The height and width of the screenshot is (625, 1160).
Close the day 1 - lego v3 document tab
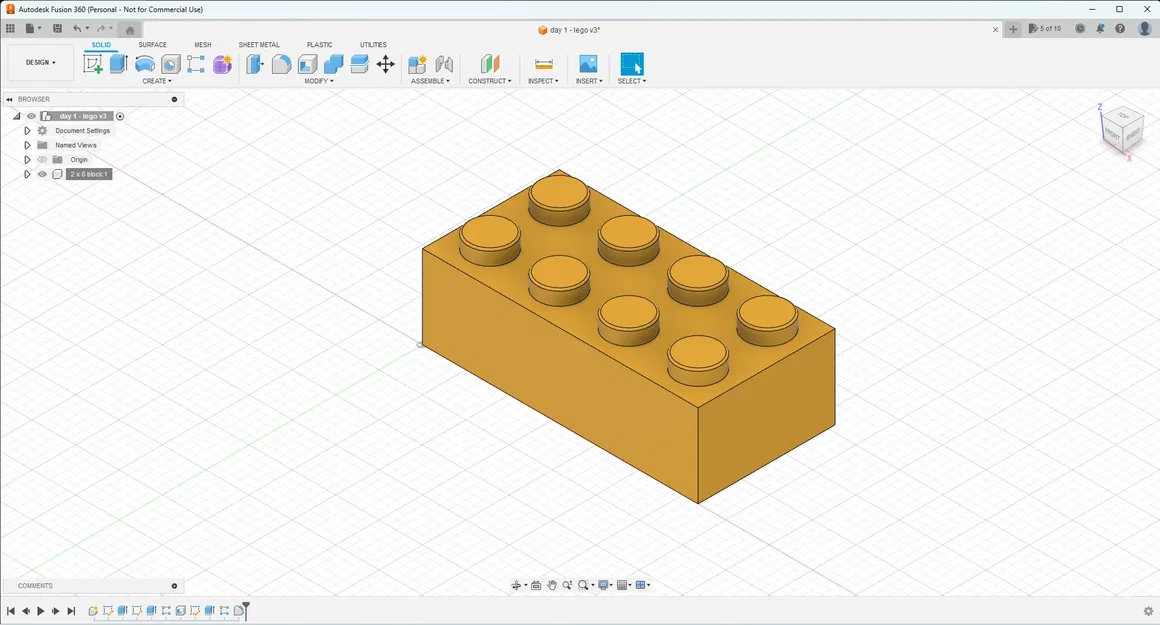(x=995, y=30)
